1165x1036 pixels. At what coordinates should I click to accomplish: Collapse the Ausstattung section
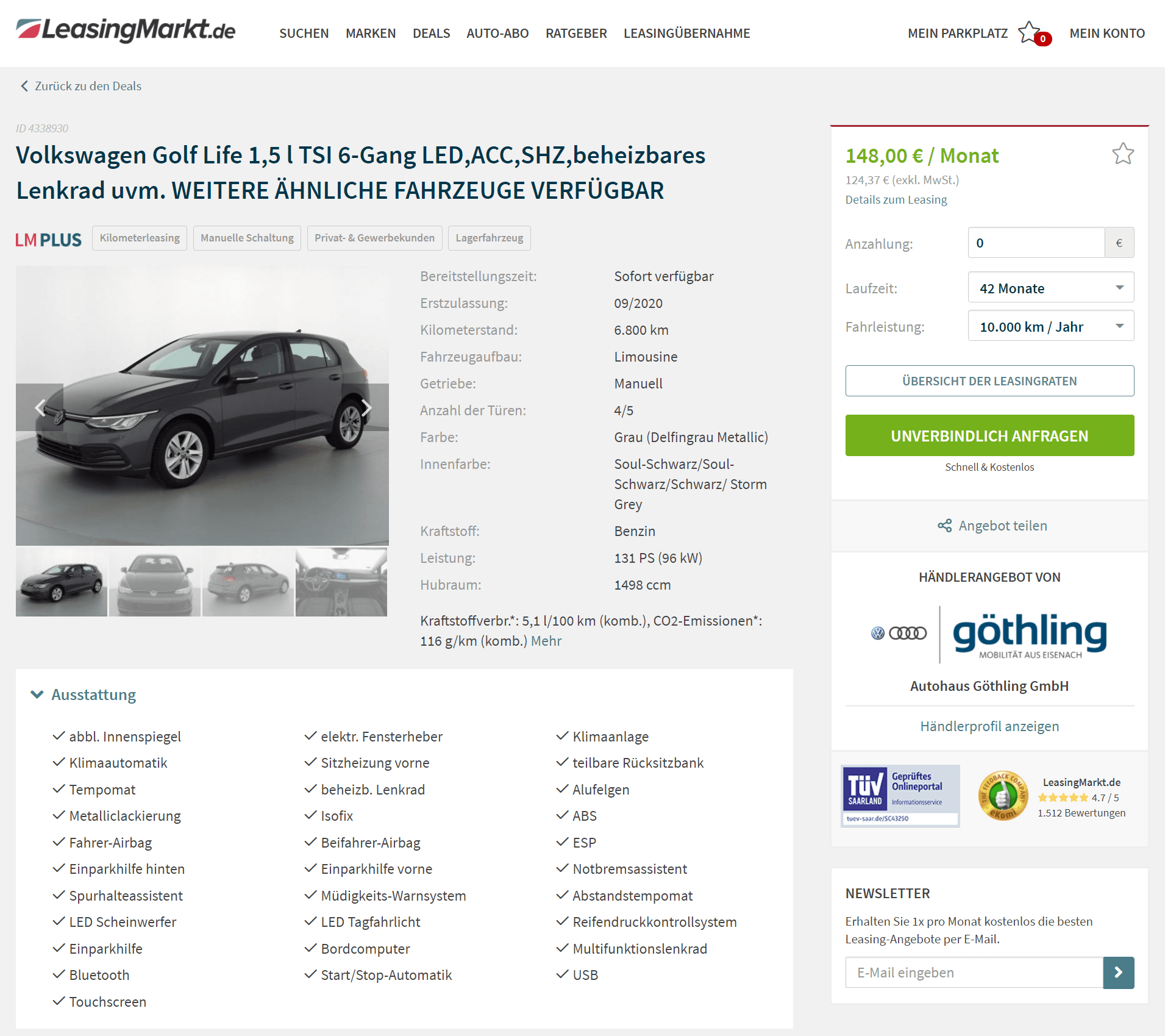click(84, 695)
